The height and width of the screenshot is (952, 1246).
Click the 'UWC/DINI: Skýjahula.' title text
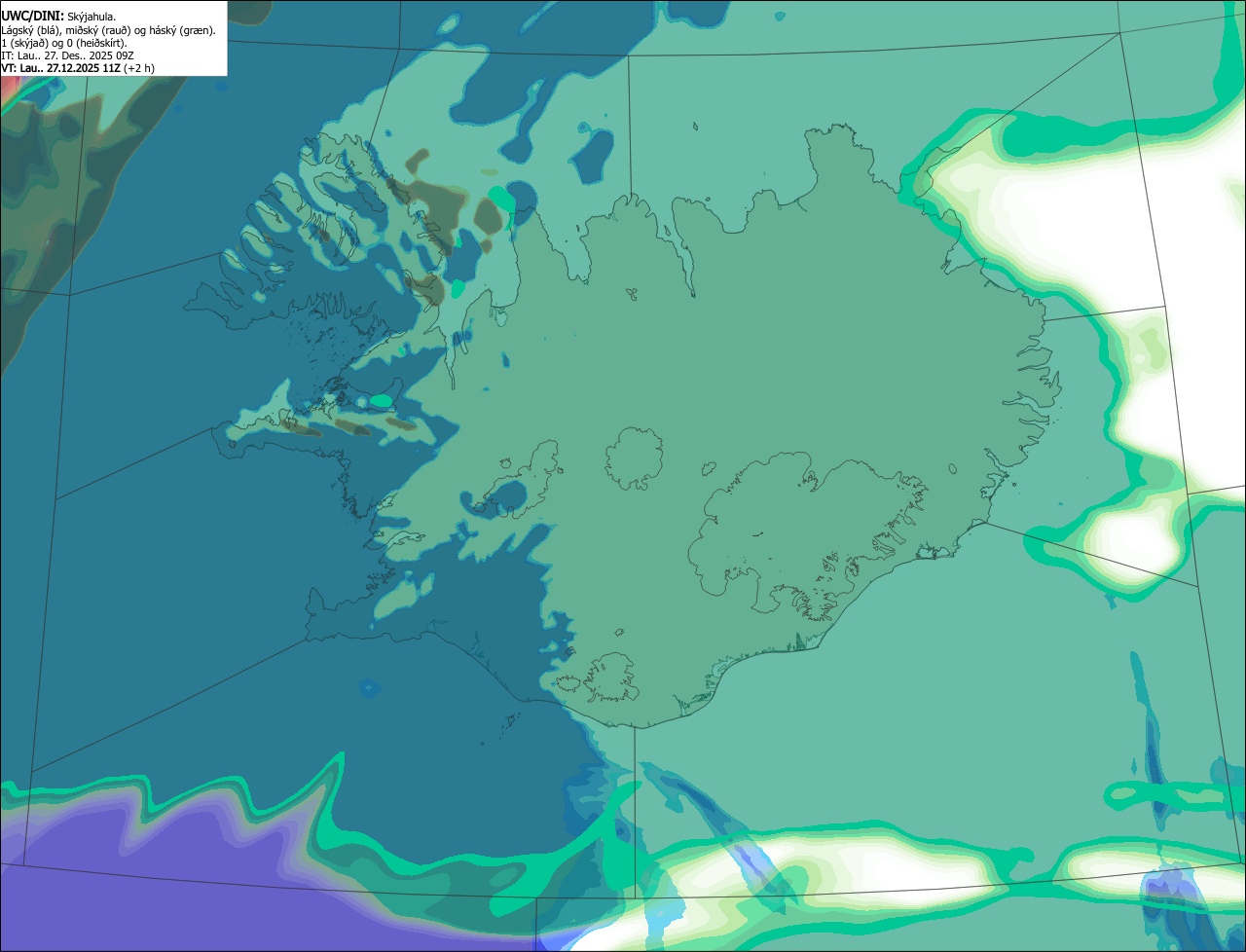(58, 17)
